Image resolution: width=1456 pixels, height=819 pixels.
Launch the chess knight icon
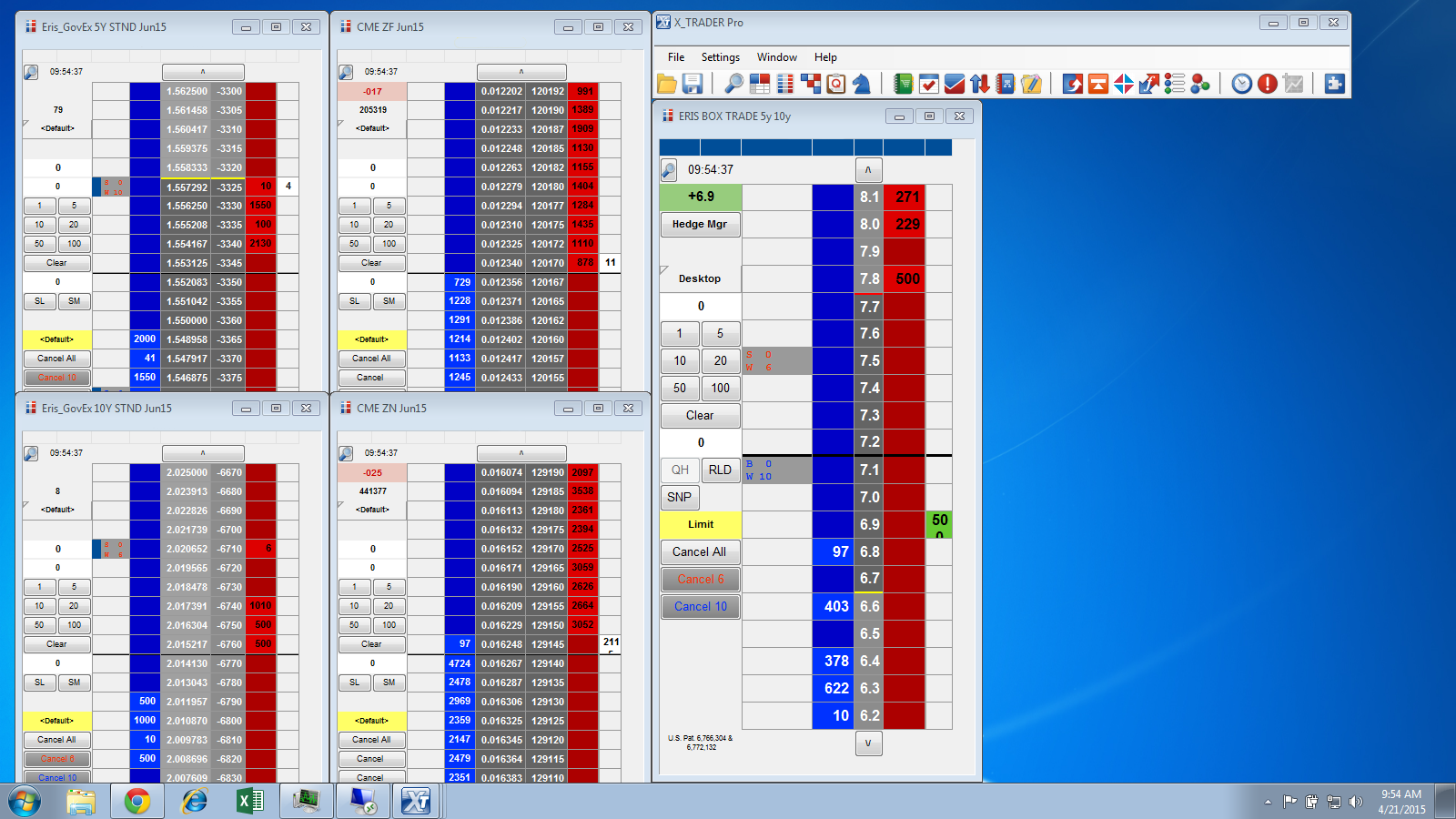click(862, 84)
